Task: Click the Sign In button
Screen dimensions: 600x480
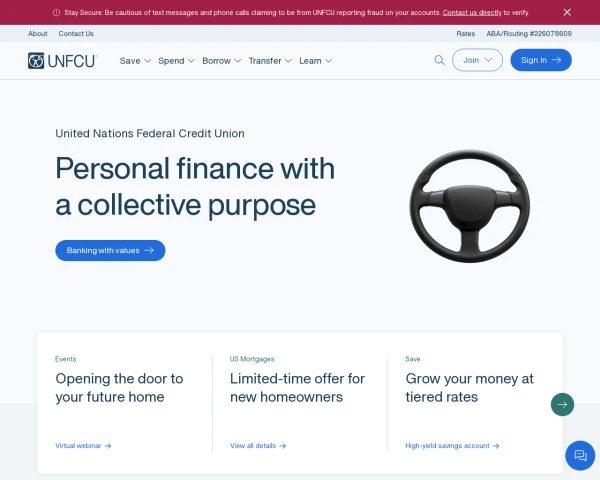Action: [541, 60]
